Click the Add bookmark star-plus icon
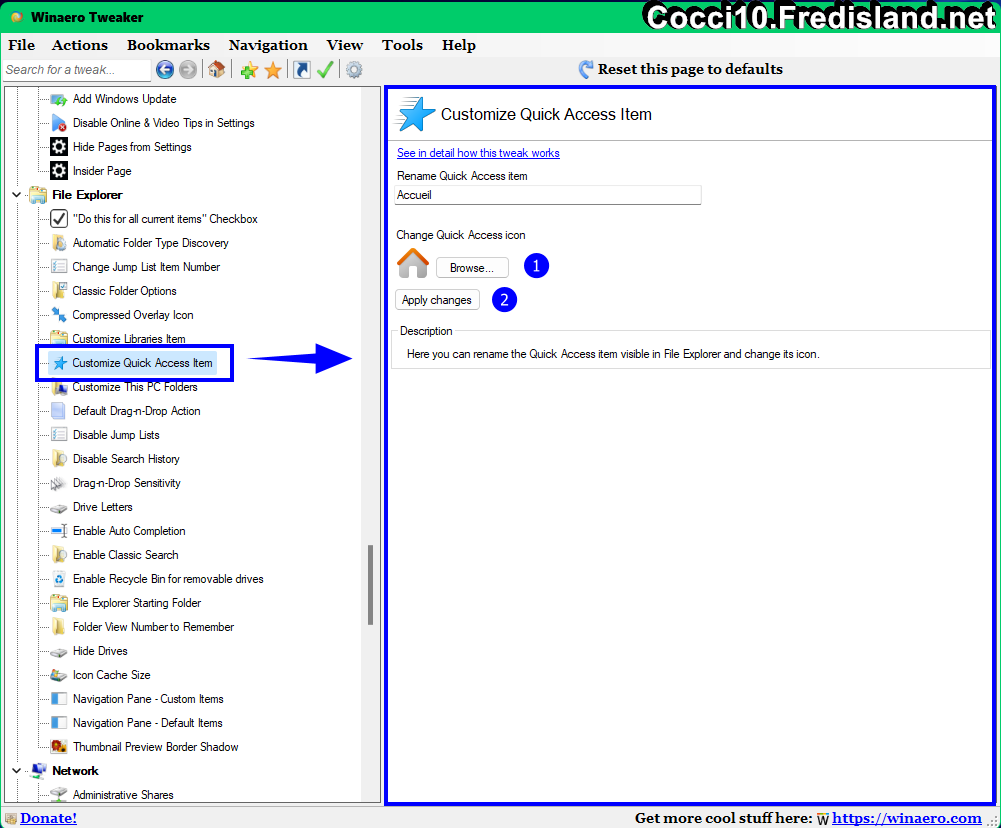This screenshot has width=1001, height=828. tap(249, 70)
